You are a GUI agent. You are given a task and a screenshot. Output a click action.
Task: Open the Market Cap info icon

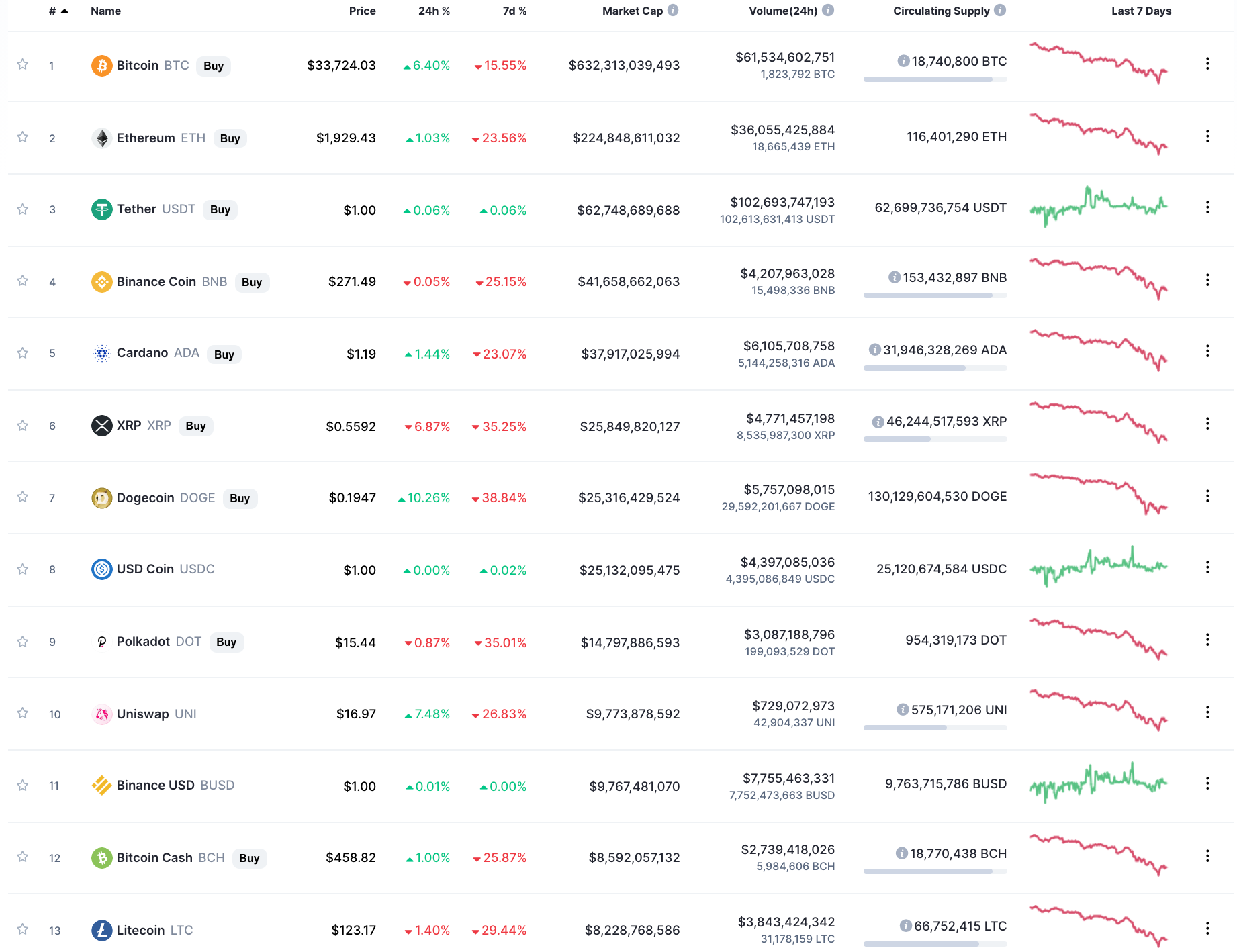click(x=673, y=11)
